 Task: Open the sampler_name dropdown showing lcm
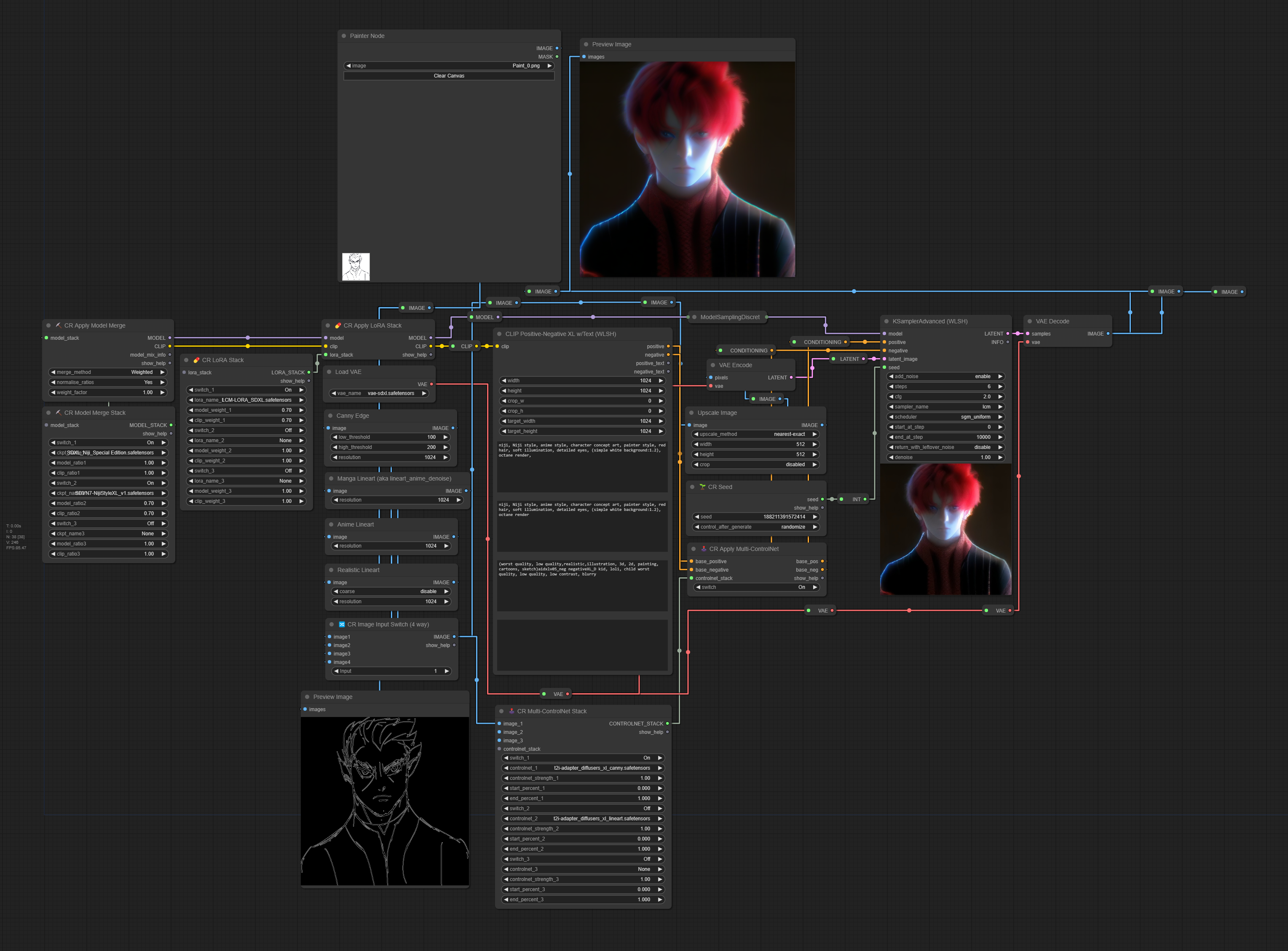click(946, 407)
